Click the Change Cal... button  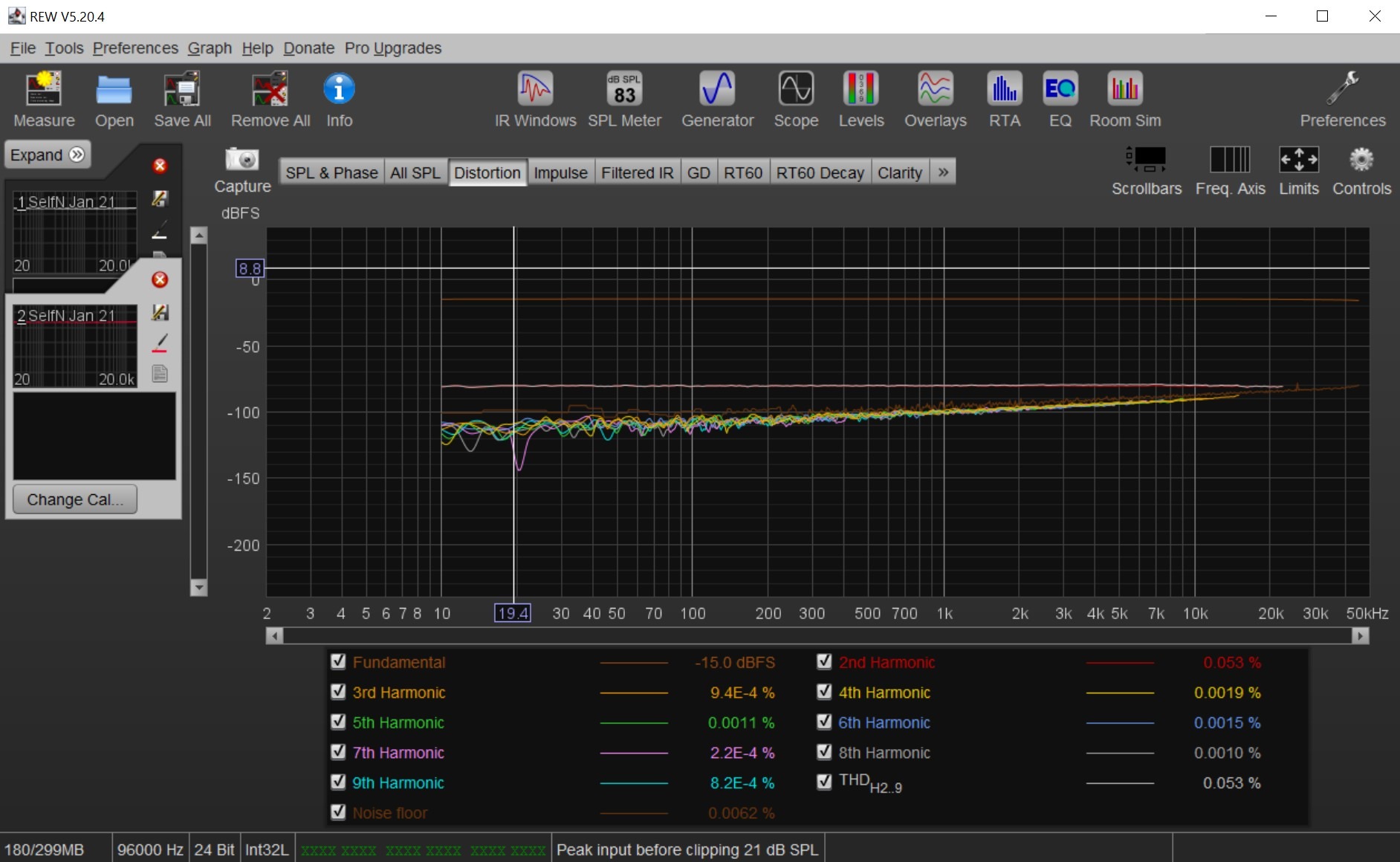[75, 499]
